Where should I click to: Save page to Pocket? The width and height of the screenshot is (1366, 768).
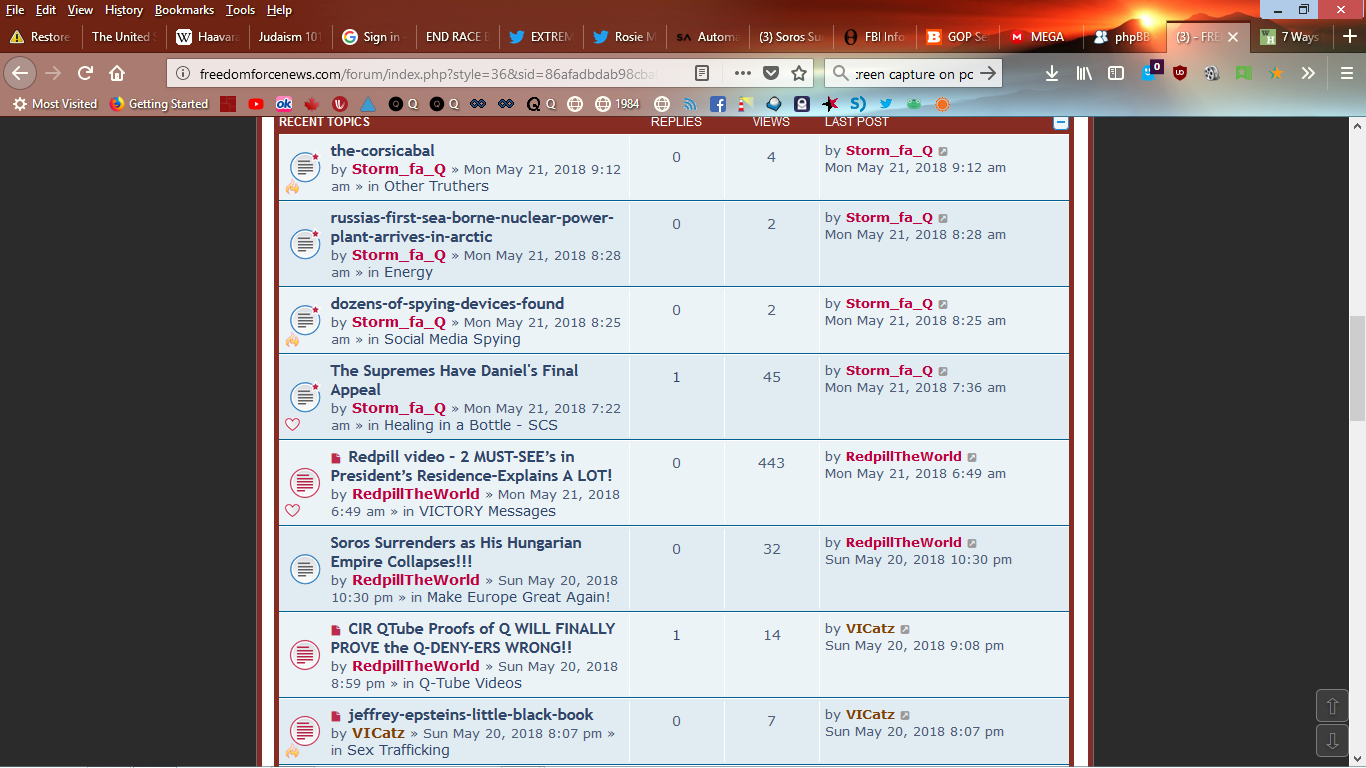(x=771, y=73)
